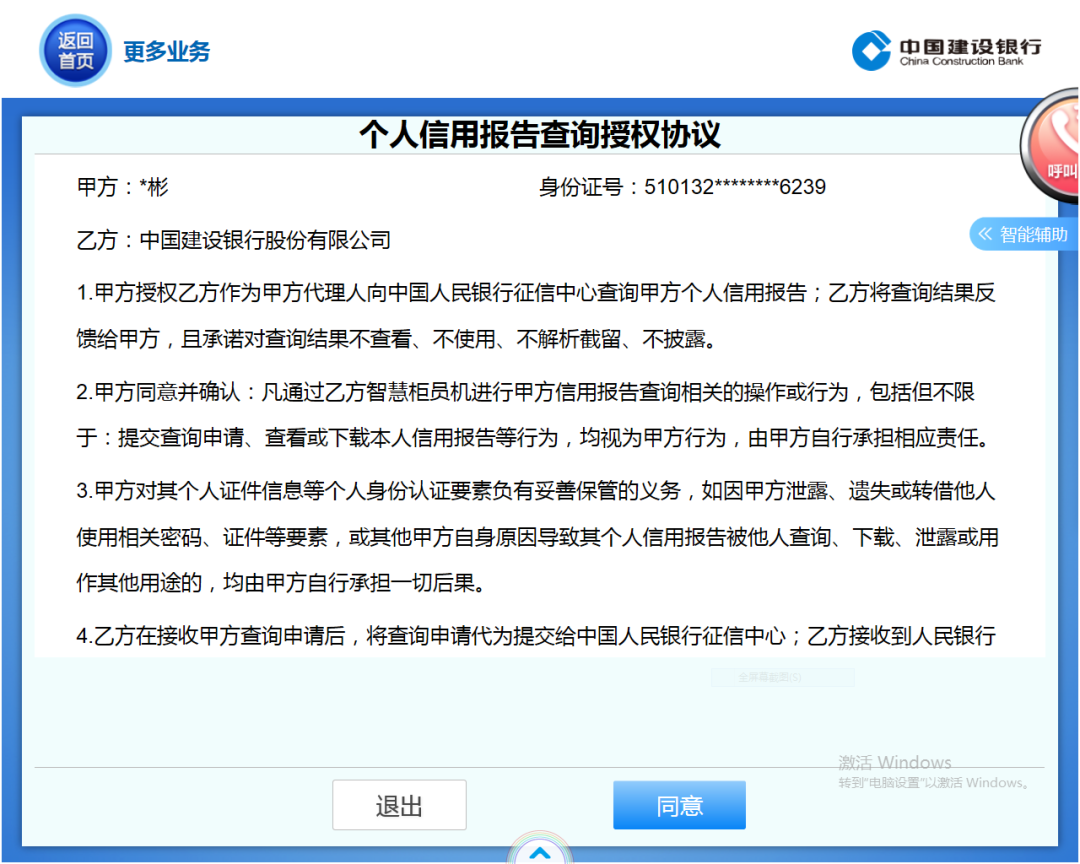Select the blue CCB double-C bank emblem
Viewport: 1080px width, 864px height.
click(x=869, y=51)
